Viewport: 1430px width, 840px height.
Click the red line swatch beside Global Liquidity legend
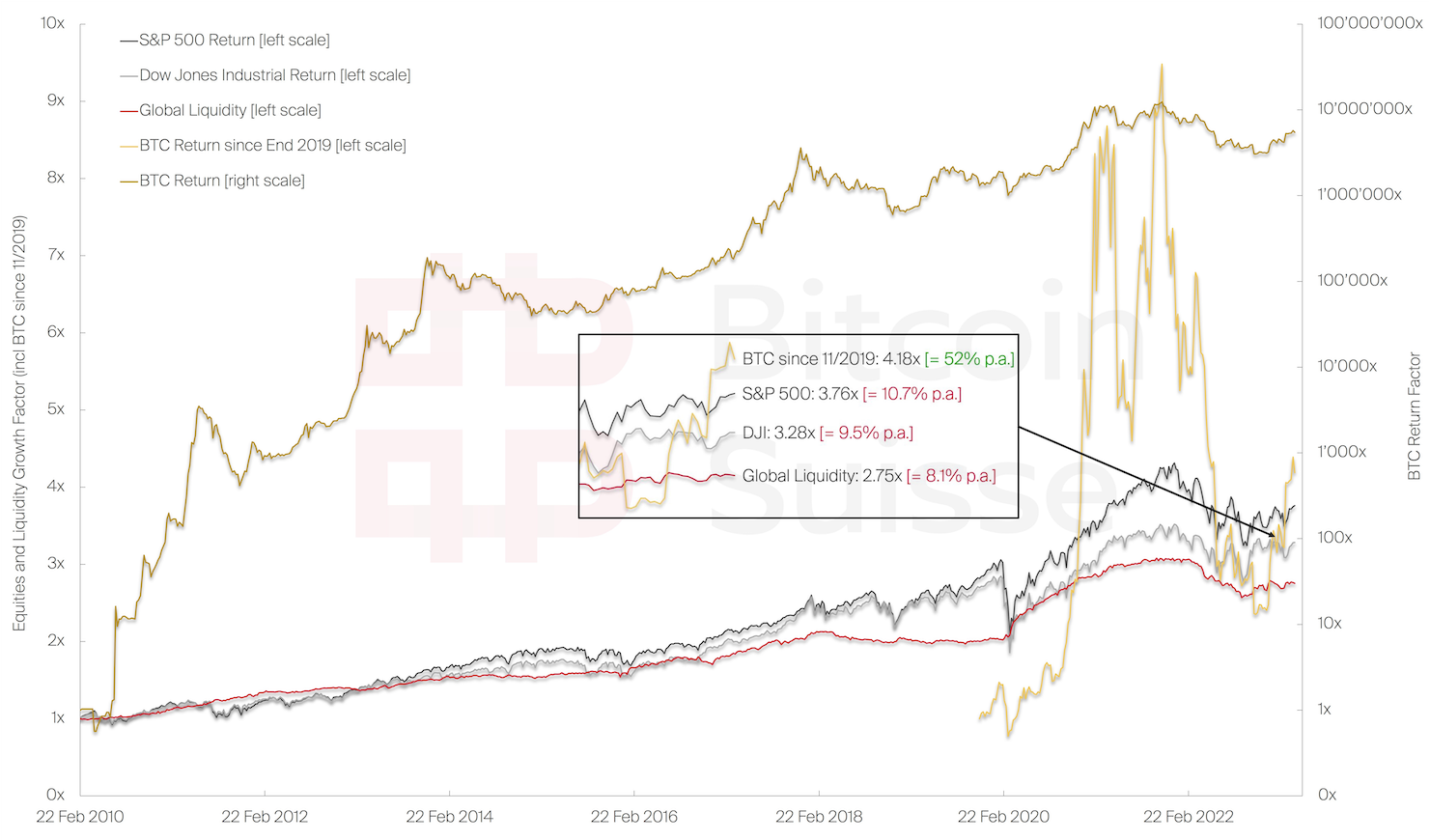(128, 111)
